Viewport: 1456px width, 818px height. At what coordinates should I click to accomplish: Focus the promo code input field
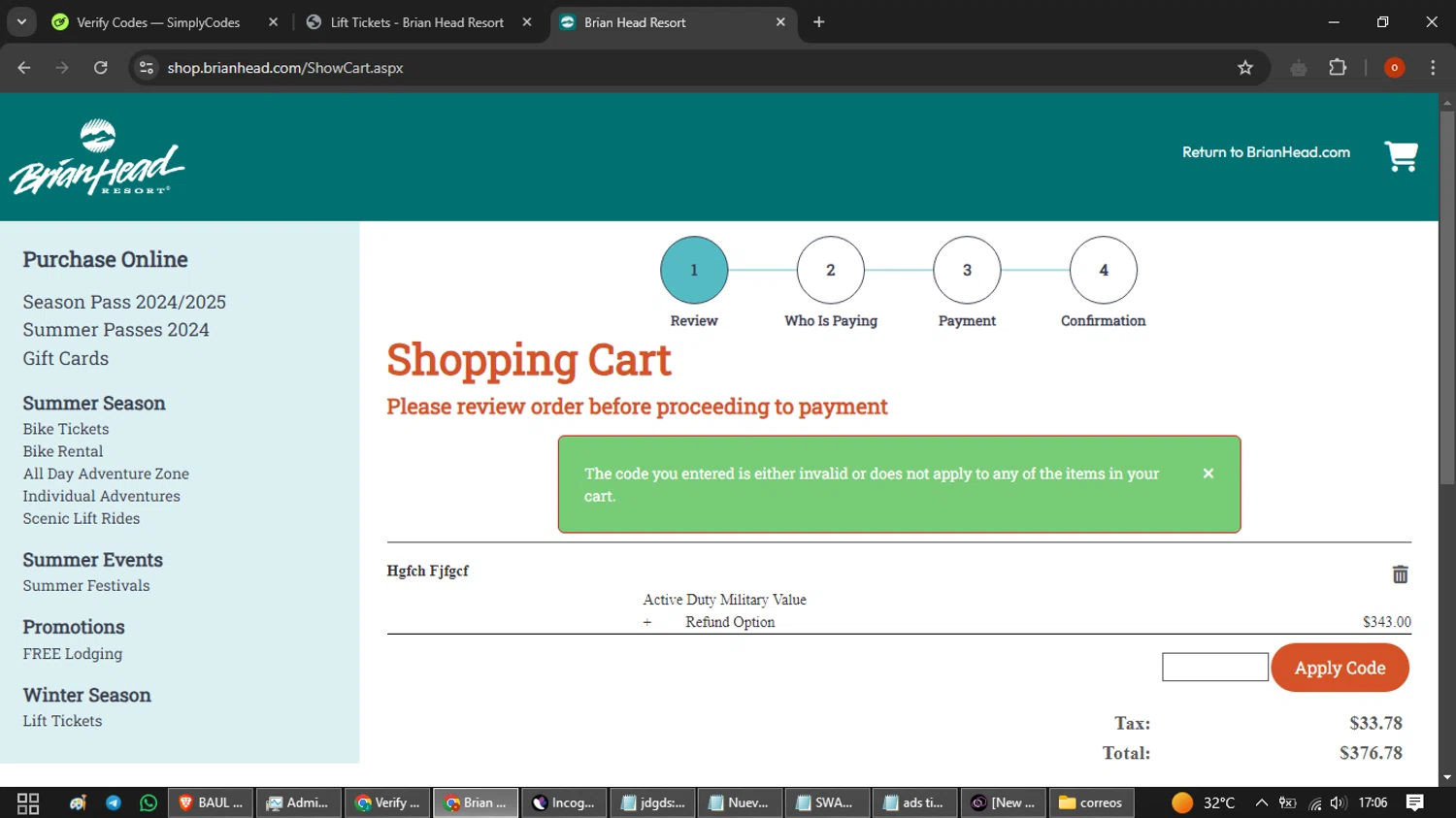(1215, 667)
